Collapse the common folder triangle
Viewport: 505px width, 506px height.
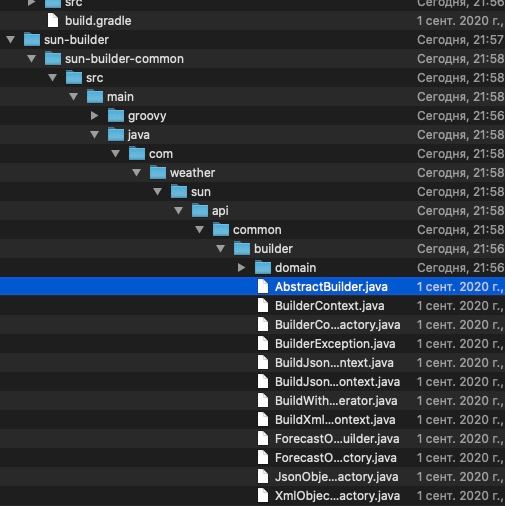pos(200,230)
